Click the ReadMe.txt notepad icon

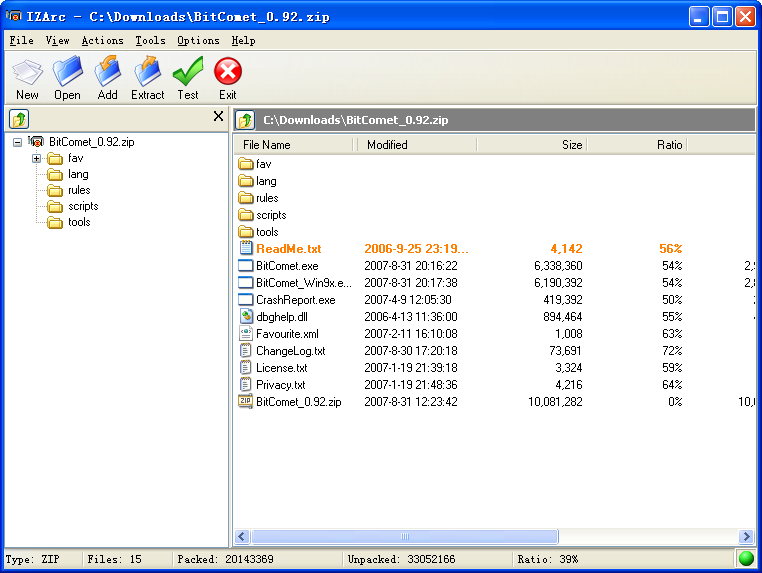point(246,248)
